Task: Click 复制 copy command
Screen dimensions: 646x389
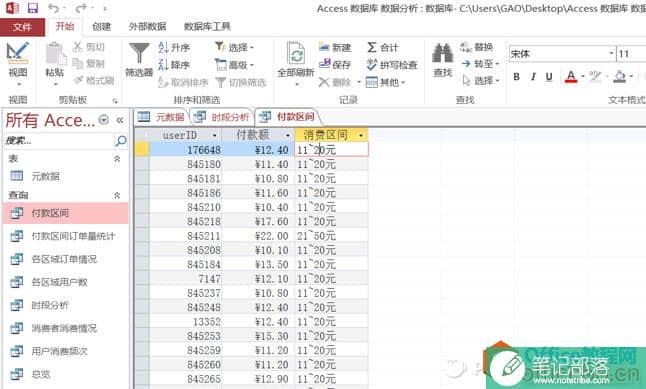Action: tap(89, 63)
